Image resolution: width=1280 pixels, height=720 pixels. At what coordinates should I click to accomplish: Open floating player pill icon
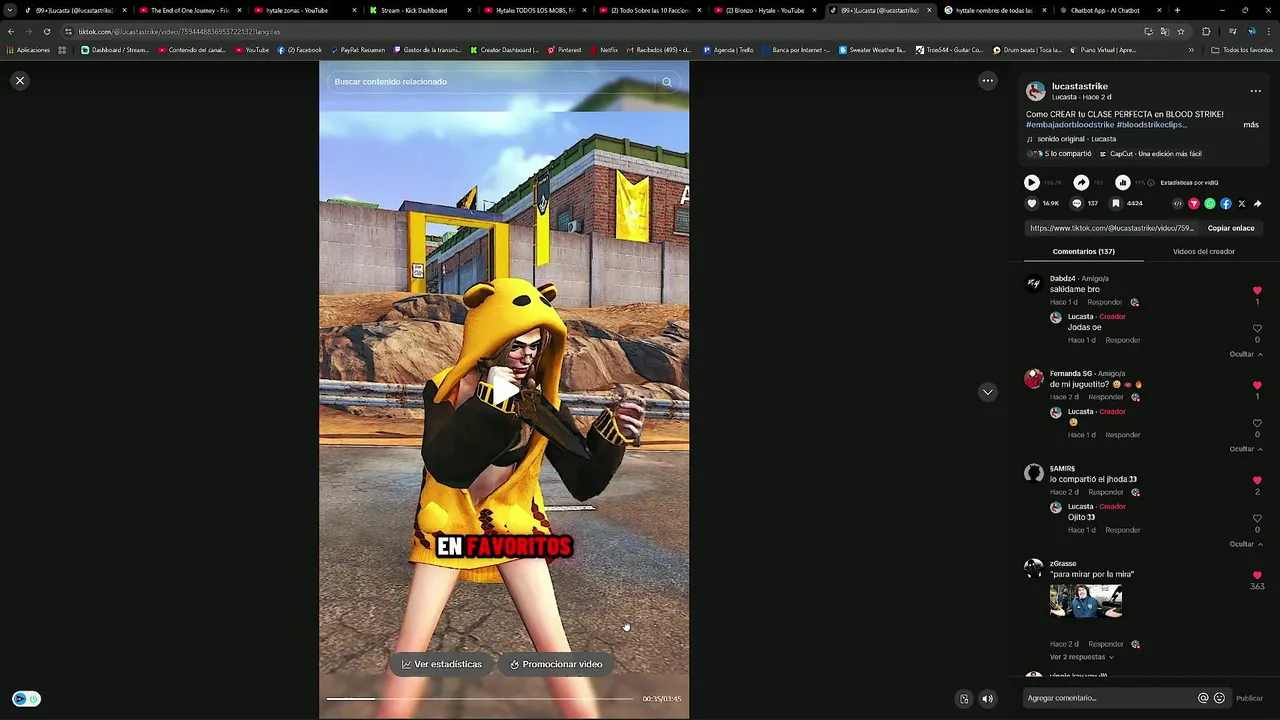tap(26, 699)
